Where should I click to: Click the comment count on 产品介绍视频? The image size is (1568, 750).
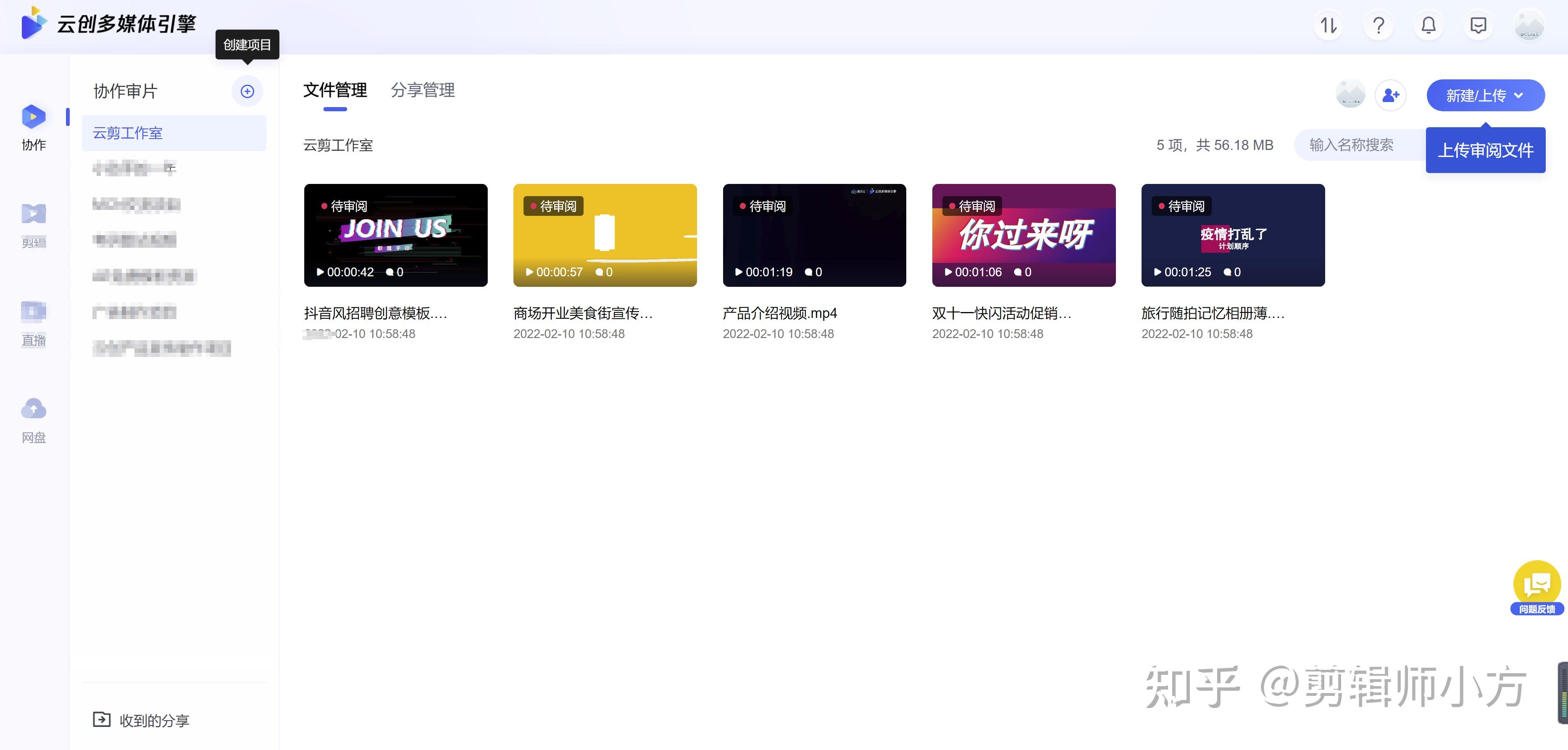pyautogui.click(x=814, y=272)
